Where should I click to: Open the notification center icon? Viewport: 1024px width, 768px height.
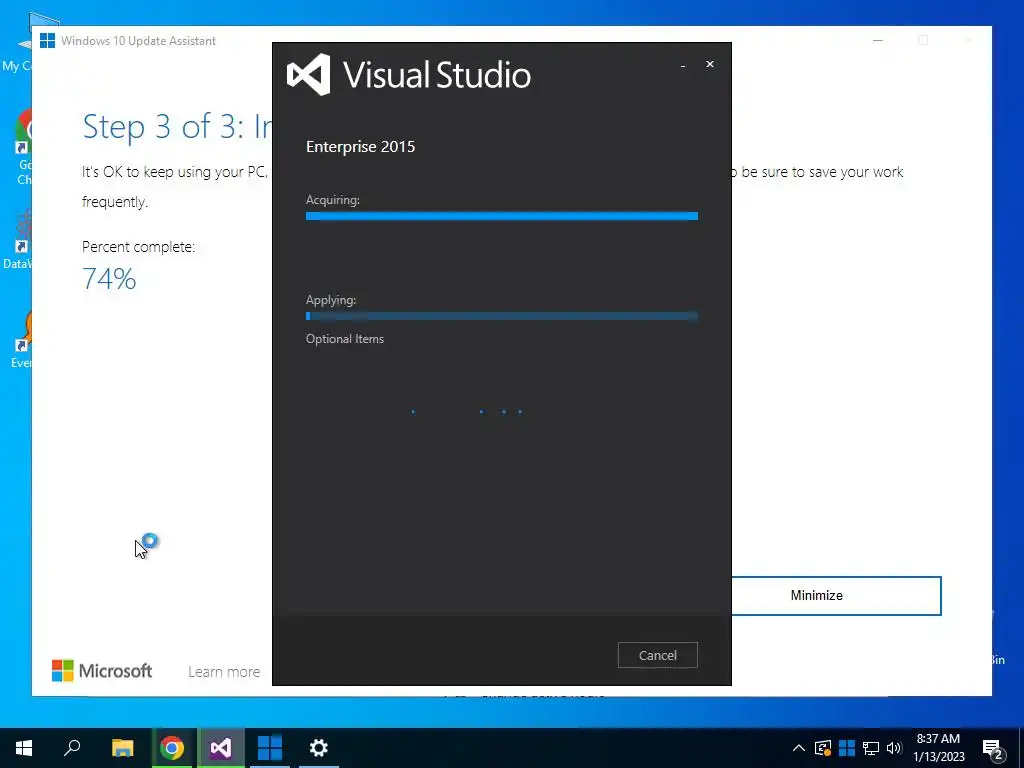point(993,749)
